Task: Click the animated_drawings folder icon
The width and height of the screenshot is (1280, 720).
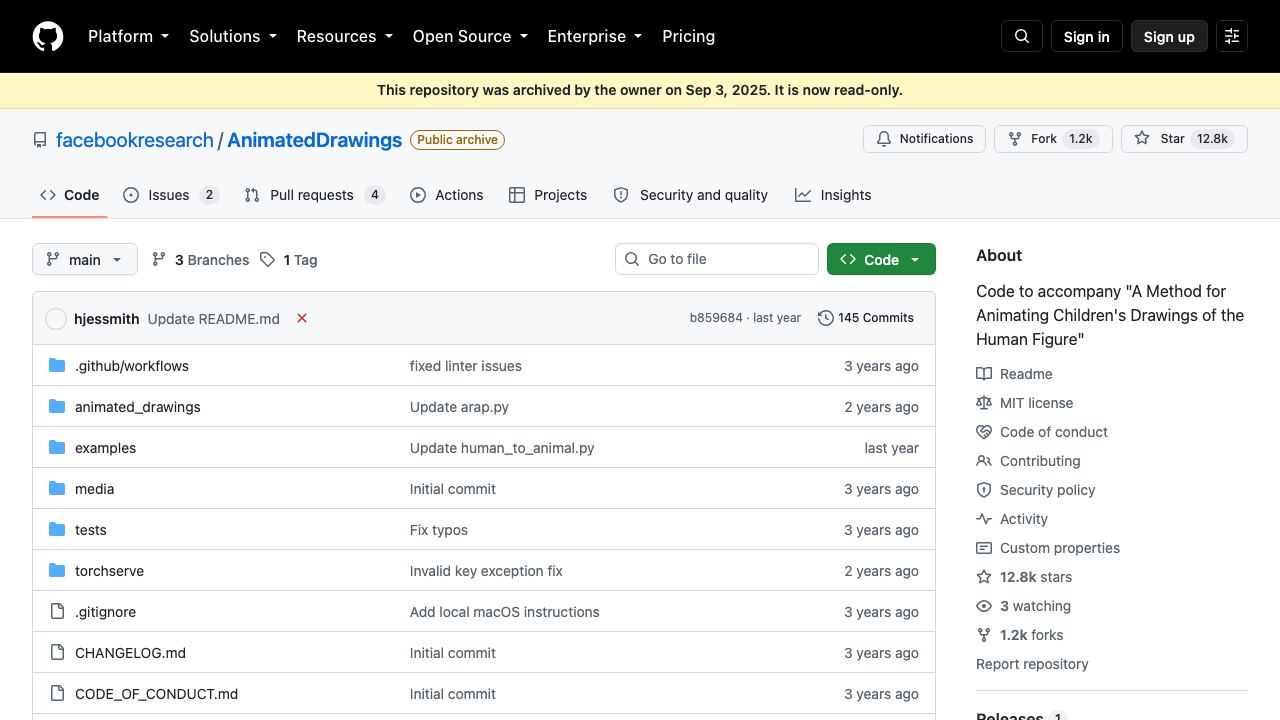Action: [x=57, y=407]
